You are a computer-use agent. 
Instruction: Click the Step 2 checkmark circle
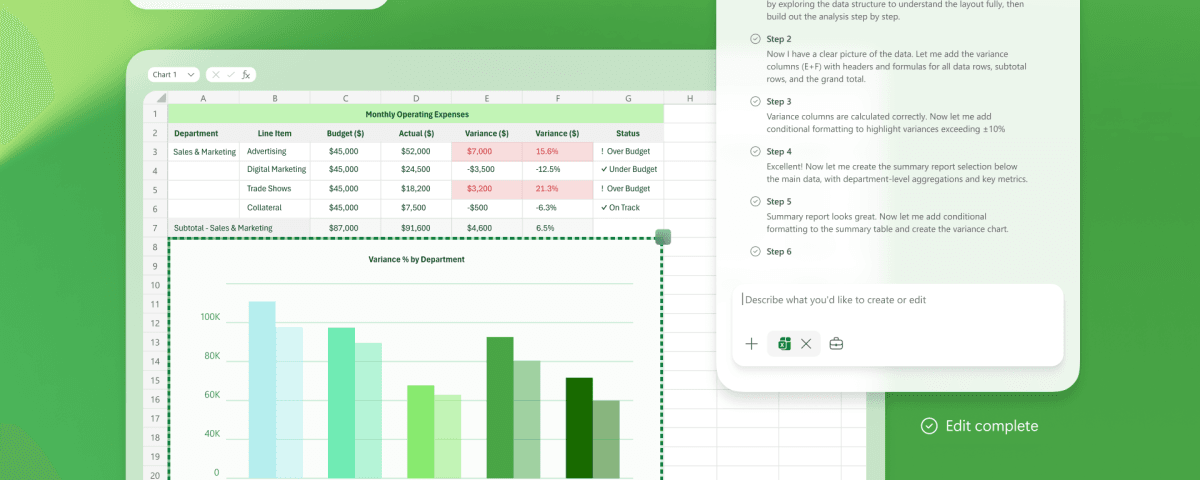(x=754, y=39)
